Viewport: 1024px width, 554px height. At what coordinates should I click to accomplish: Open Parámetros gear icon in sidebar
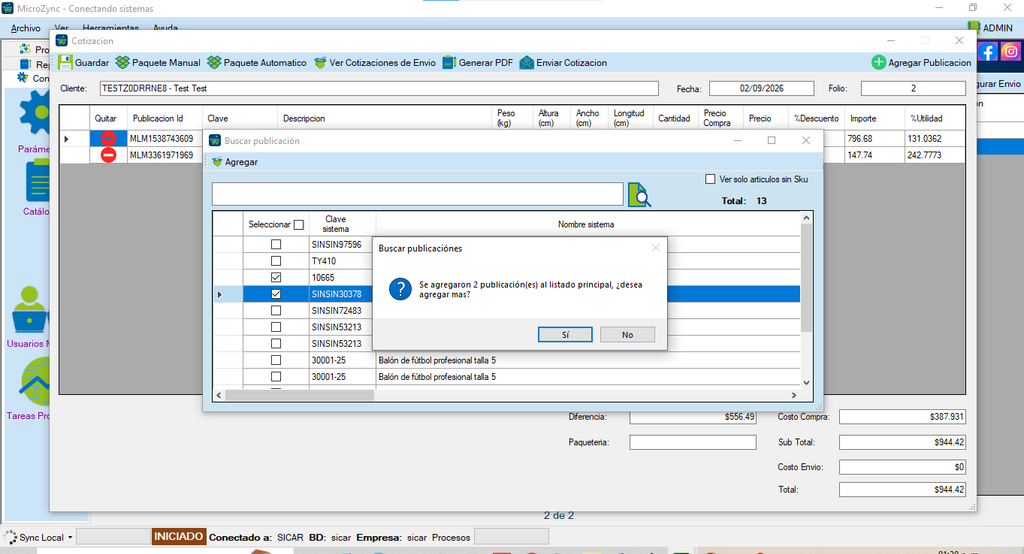tap(35, 114)
